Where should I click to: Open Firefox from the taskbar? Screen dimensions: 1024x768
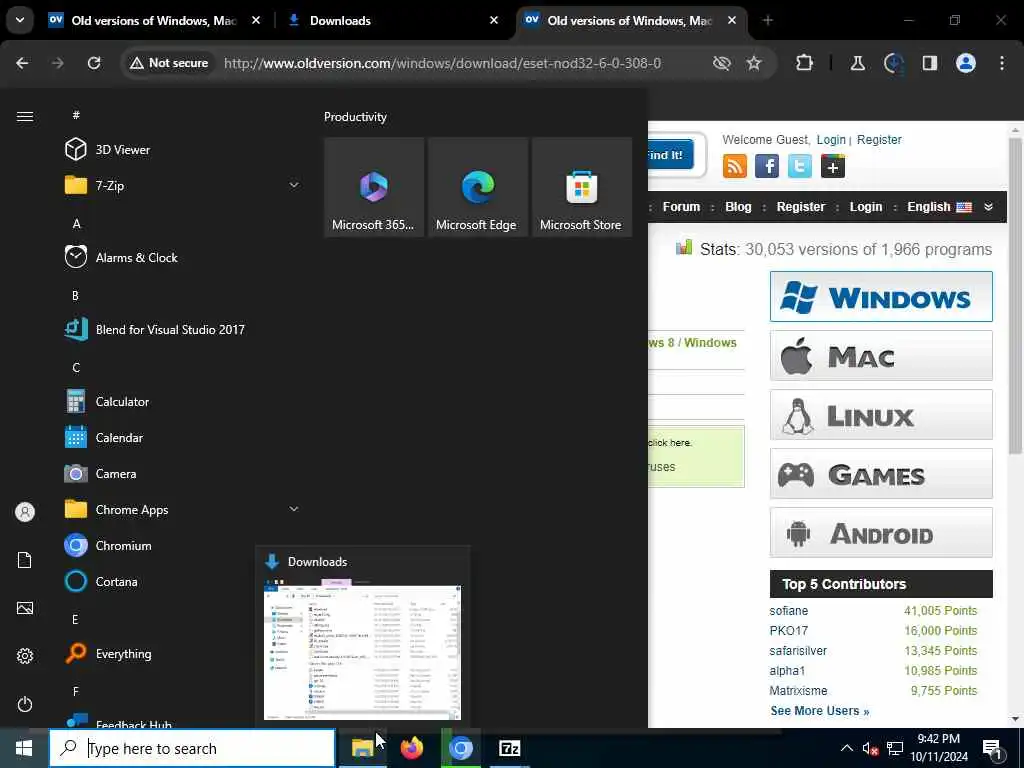tap(411, 748)
